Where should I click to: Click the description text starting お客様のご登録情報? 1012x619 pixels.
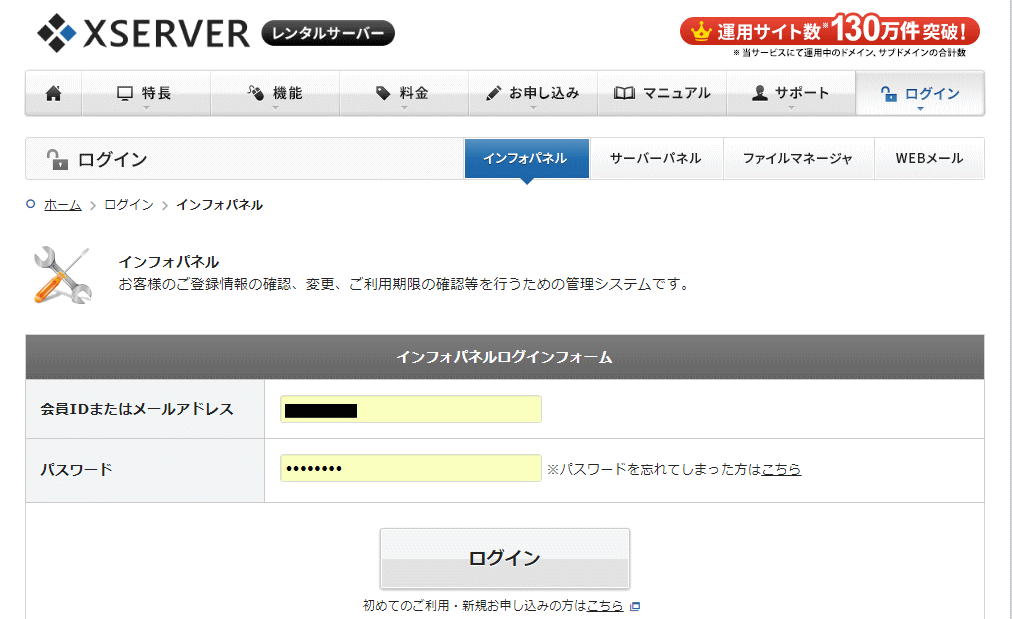click(405, 284)
